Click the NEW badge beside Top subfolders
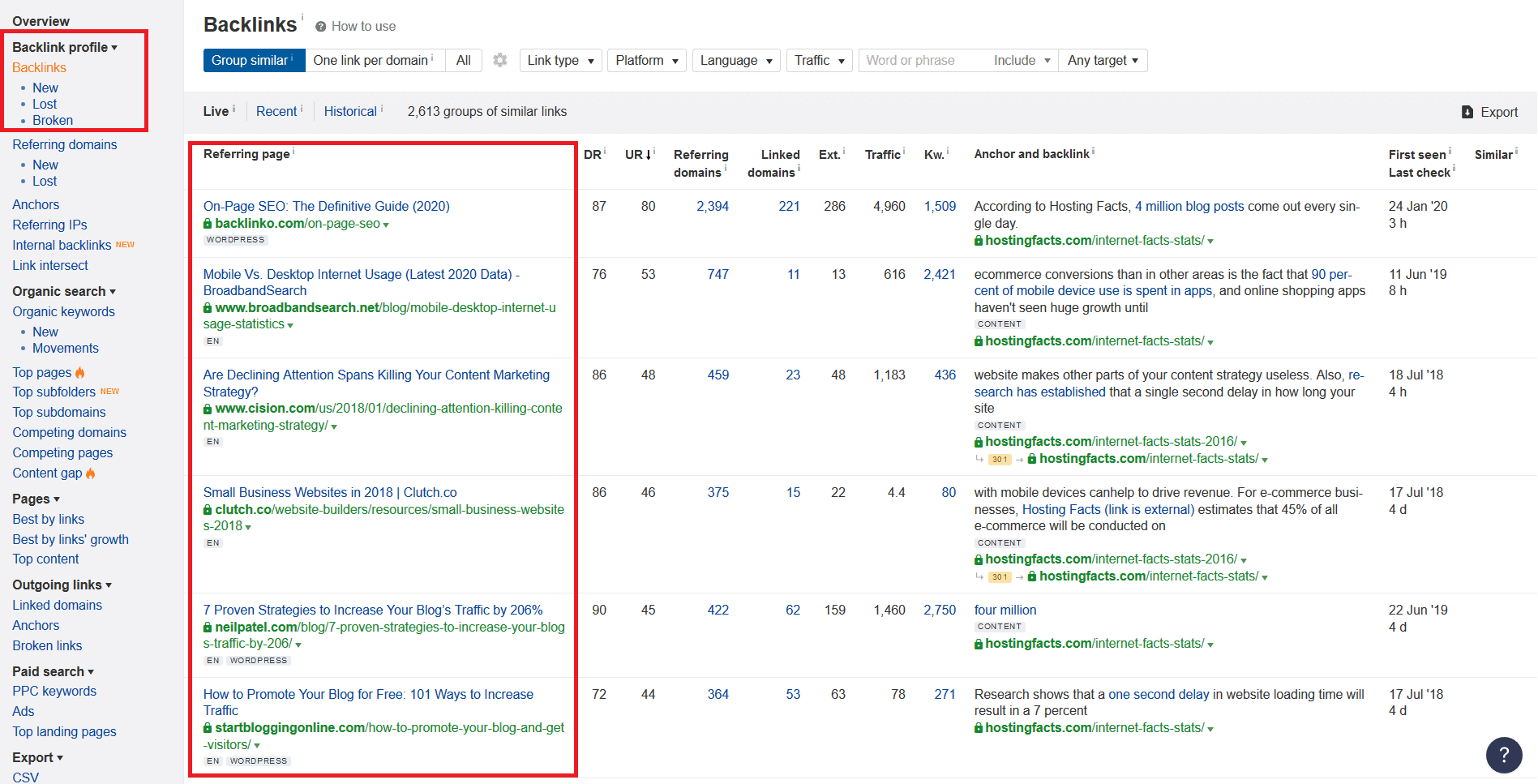Image resolution: width=1538 pixels, height=784 pixels. [109, 392]
